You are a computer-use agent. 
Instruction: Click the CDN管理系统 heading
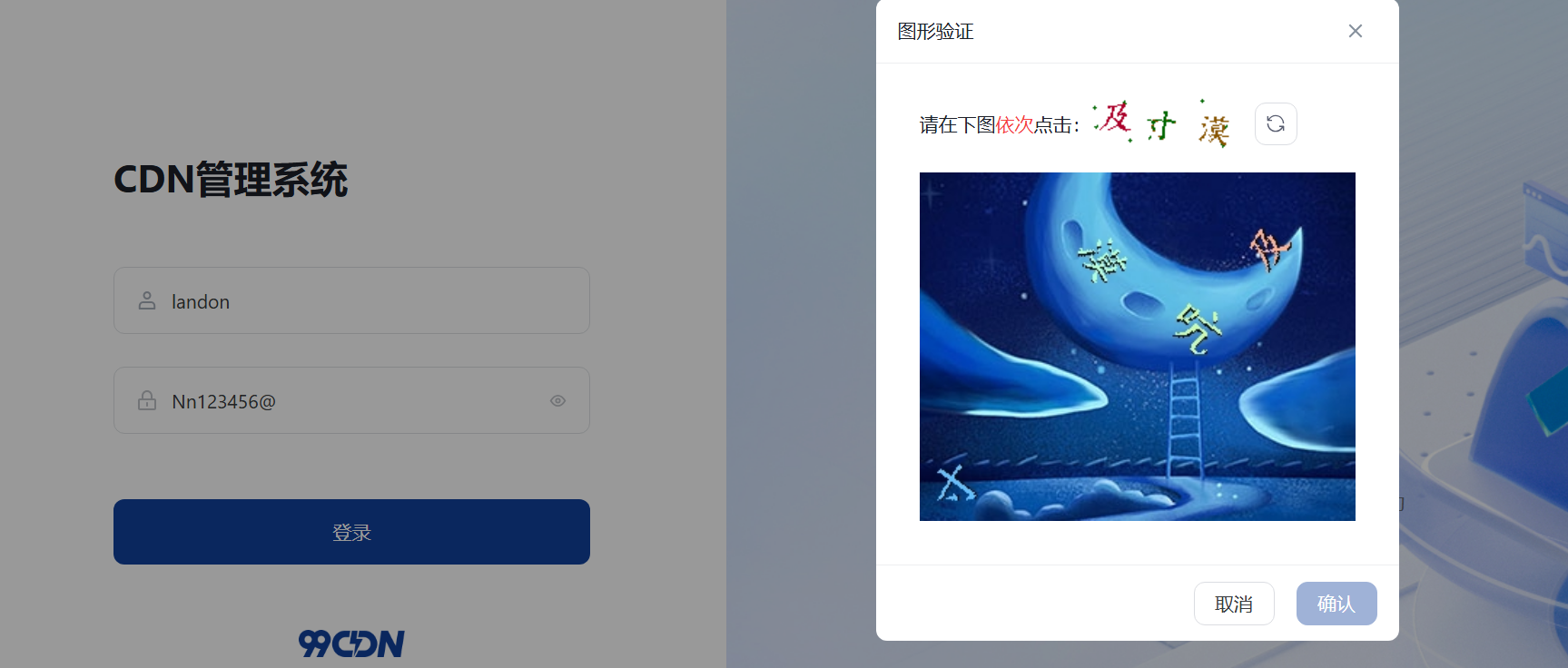(231, 180)
